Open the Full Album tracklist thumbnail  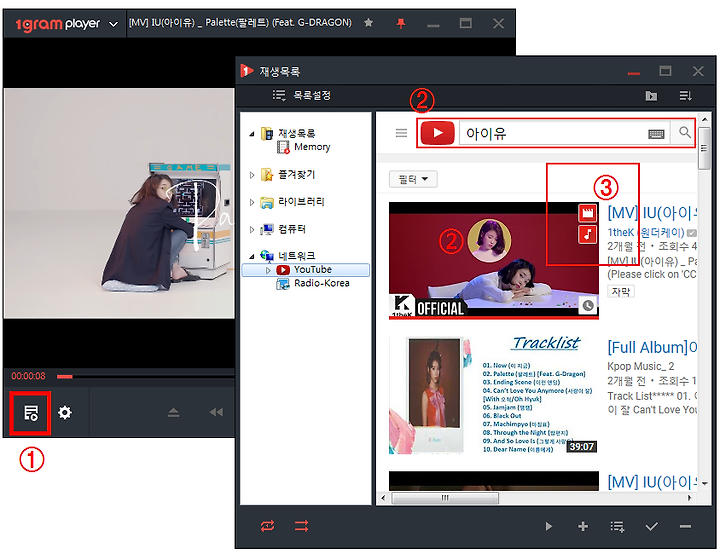[x=494, y=395]
